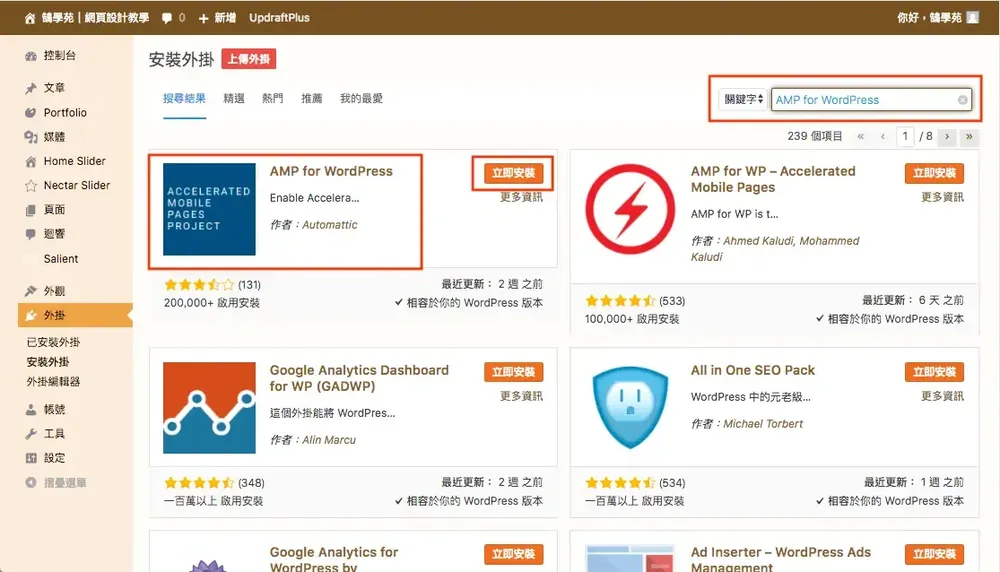Click the Portfolio sidebar icon
Viewport: 1000px width, 572px height.
click(x=31, y=112)
